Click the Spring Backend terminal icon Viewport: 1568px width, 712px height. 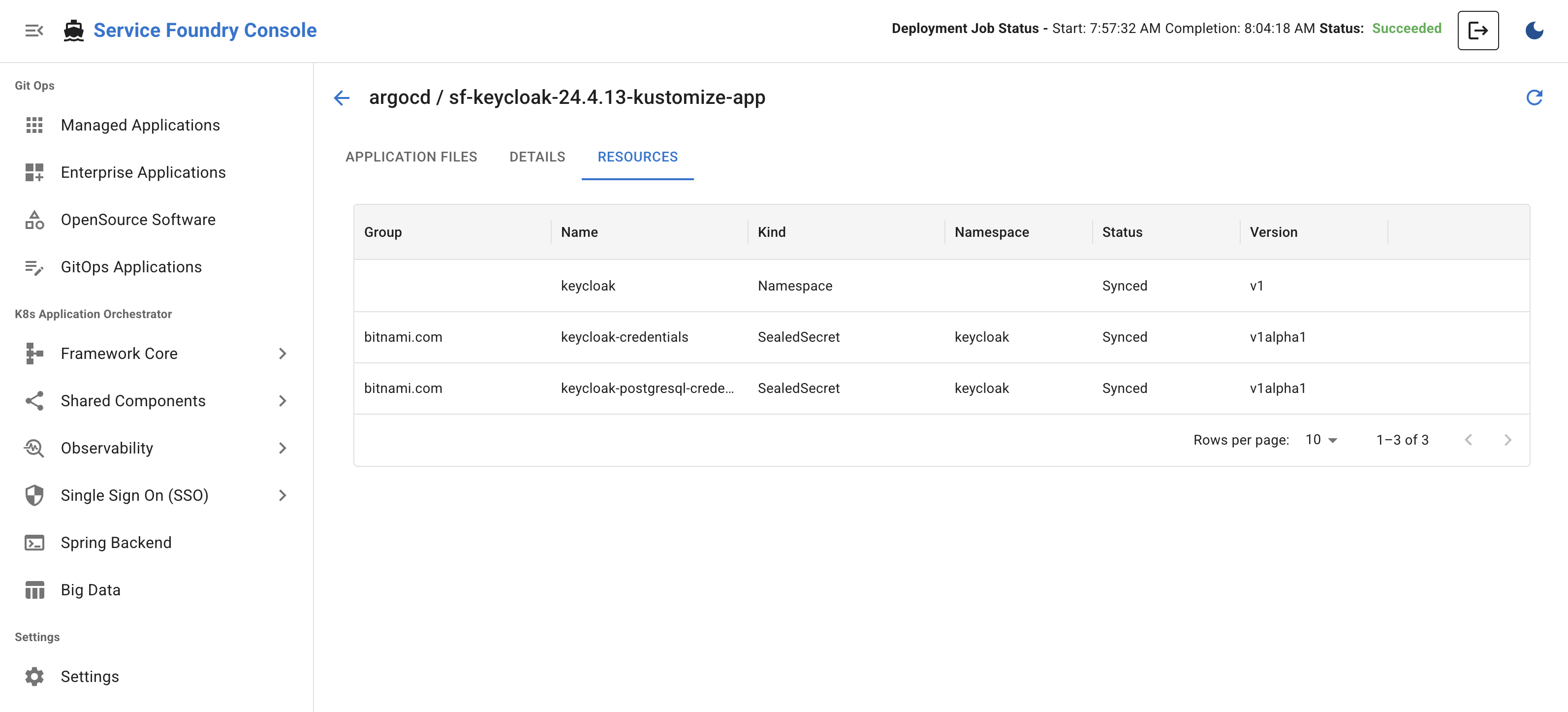pos(34,543)
